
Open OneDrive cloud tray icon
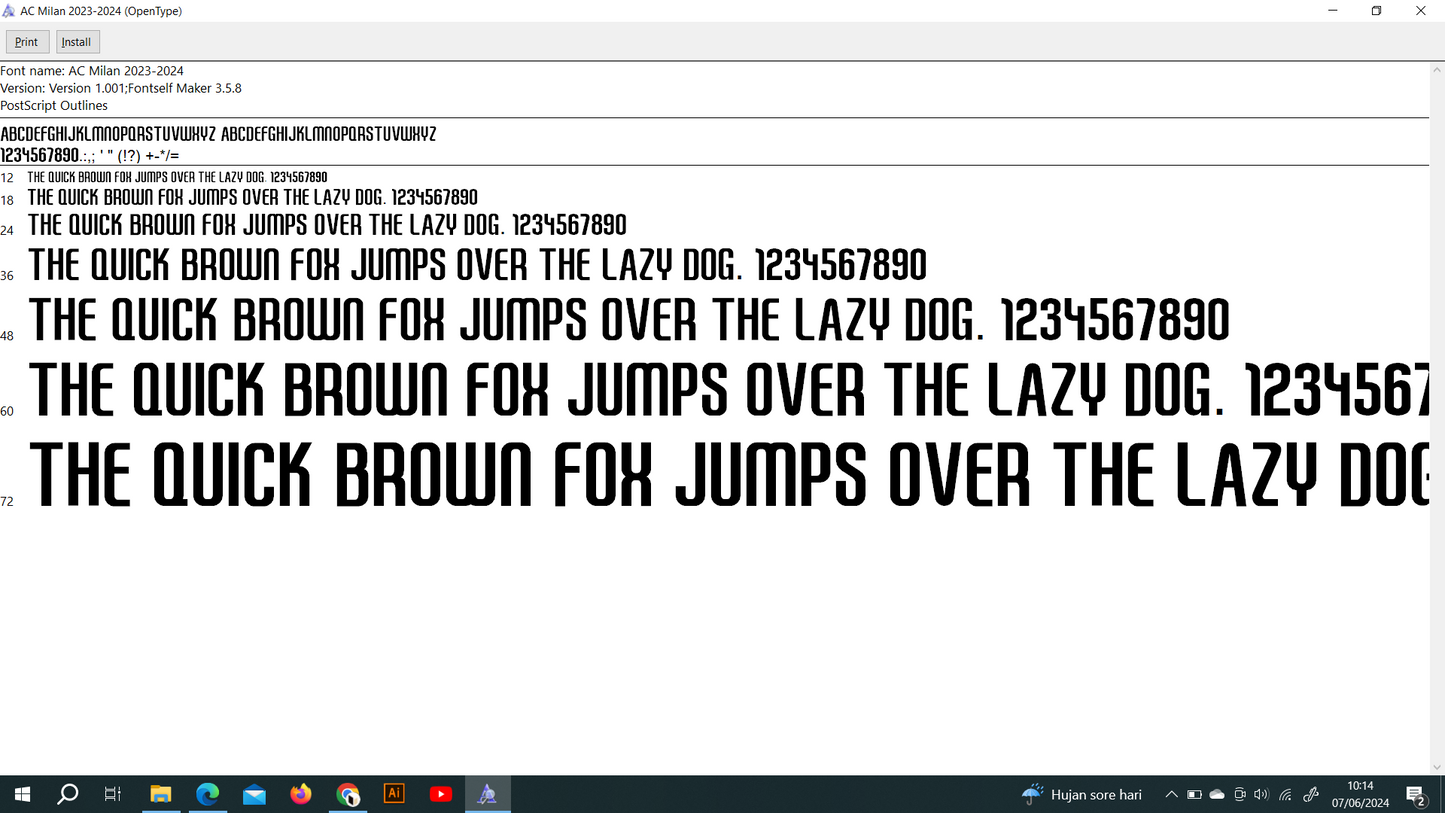[1217, 795]
